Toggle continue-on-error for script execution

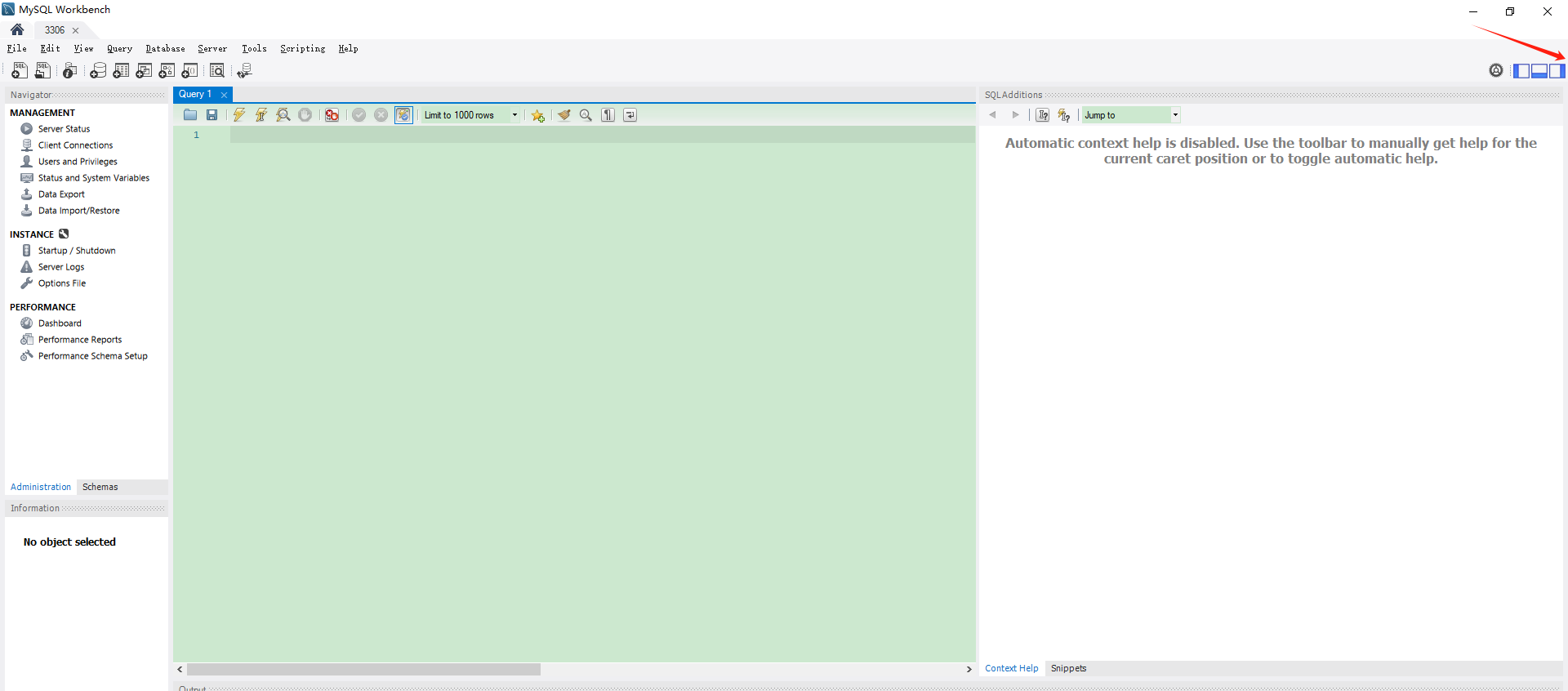[332, 115]
